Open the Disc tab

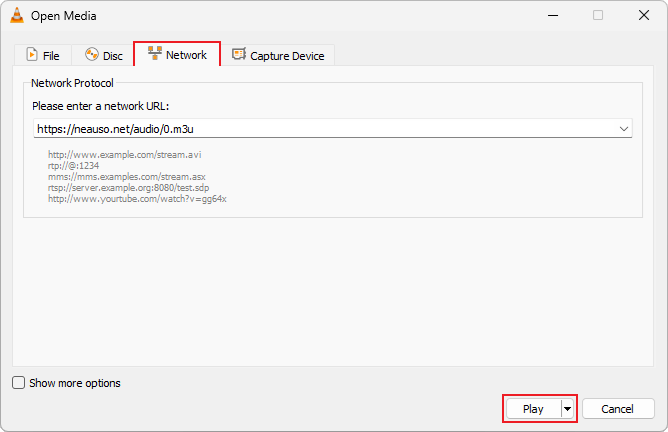[103, 56]
